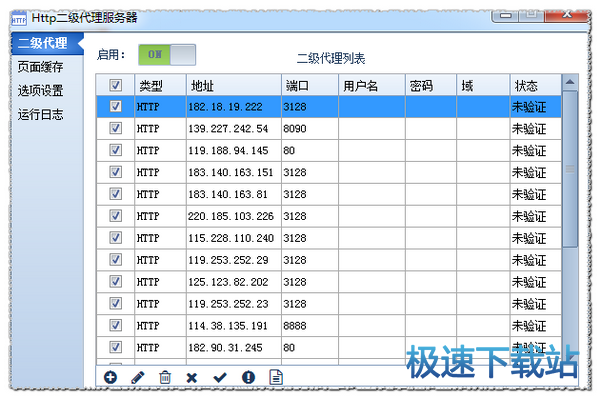600x399 pixels.
Task: Sort by the 用户名 column header
Action: (372, 85)
